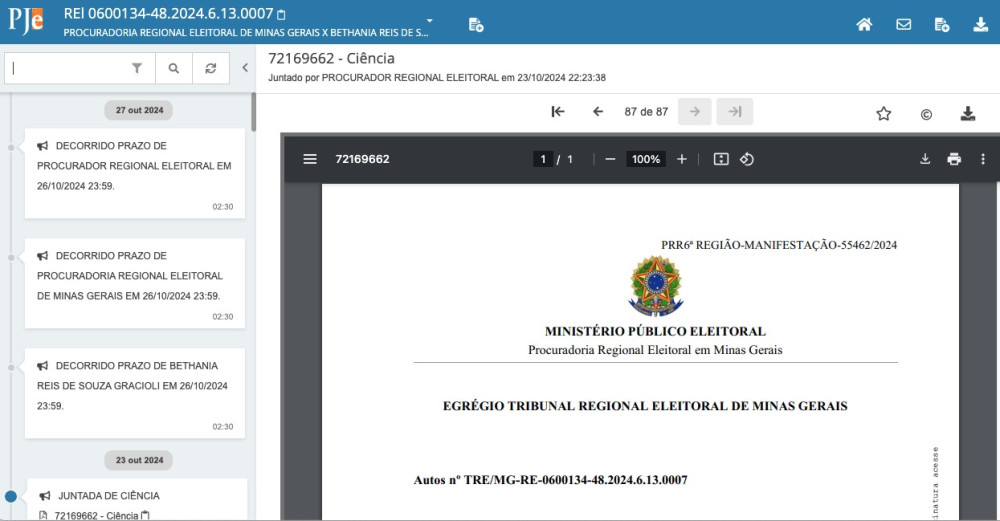
Task: Open the PDF viewer sidebar menu
Action: (x=310, y=159)
